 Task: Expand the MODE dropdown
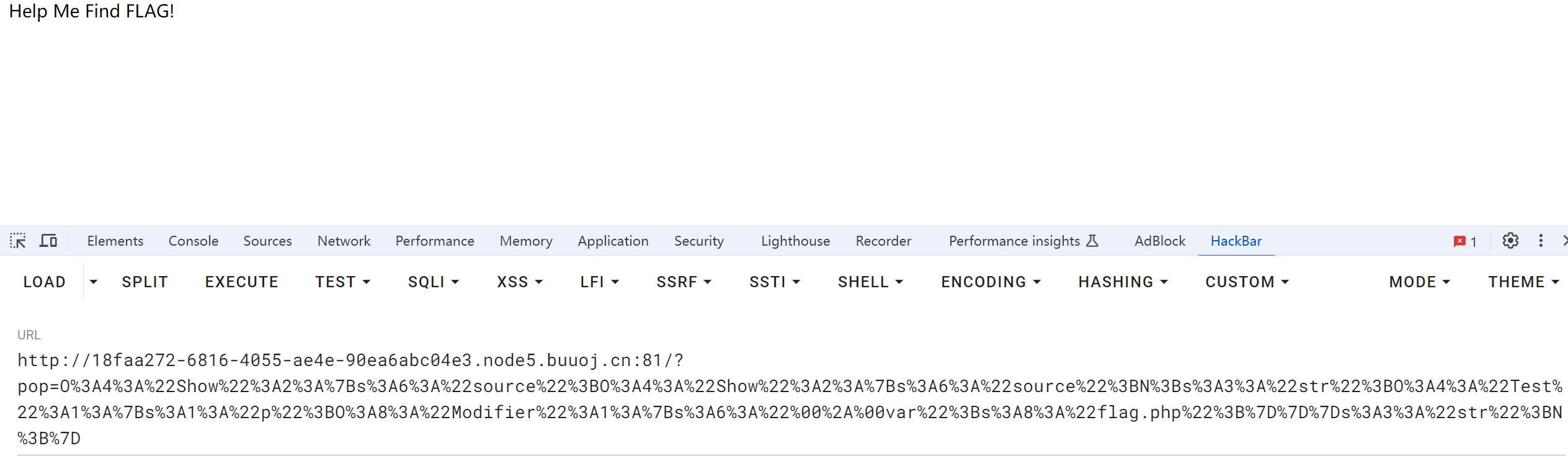(x=1420, y=282)
